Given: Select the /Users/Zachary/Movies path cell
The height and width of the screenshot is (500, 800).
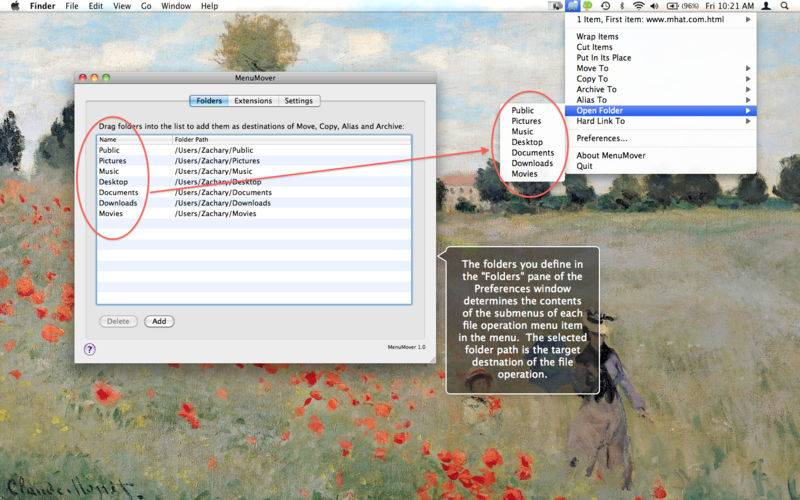Looking at the screenshot, I should pos(216,214).
